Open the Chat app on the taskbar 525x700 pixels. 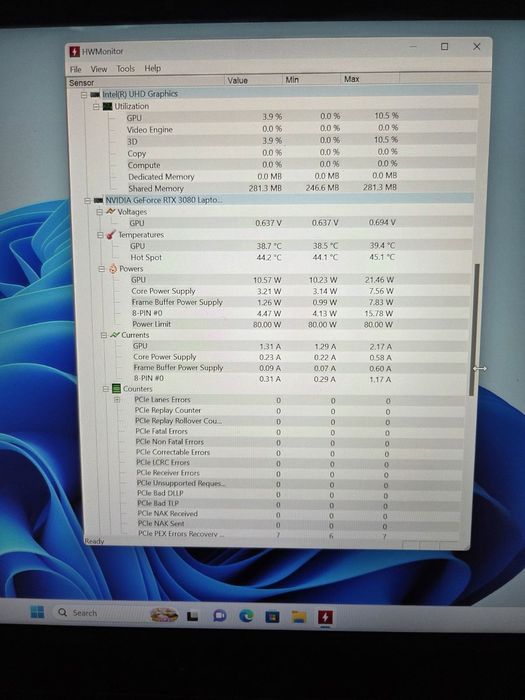219,616
